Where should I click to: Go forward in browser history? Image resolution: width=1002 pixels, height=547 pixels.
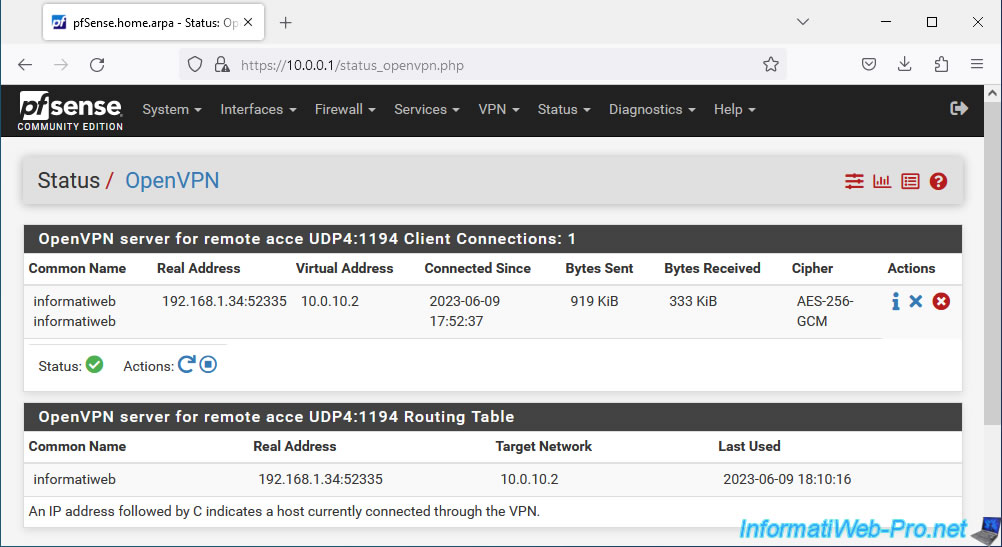coord(61,65)
